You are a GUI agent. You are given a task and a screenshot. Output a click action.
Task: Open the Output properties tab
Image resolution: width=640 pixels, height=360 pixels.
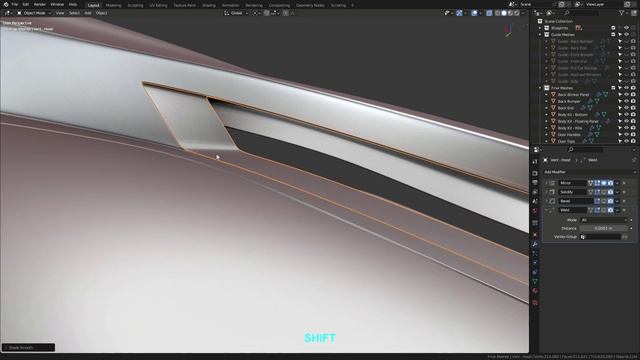[535, 182]
